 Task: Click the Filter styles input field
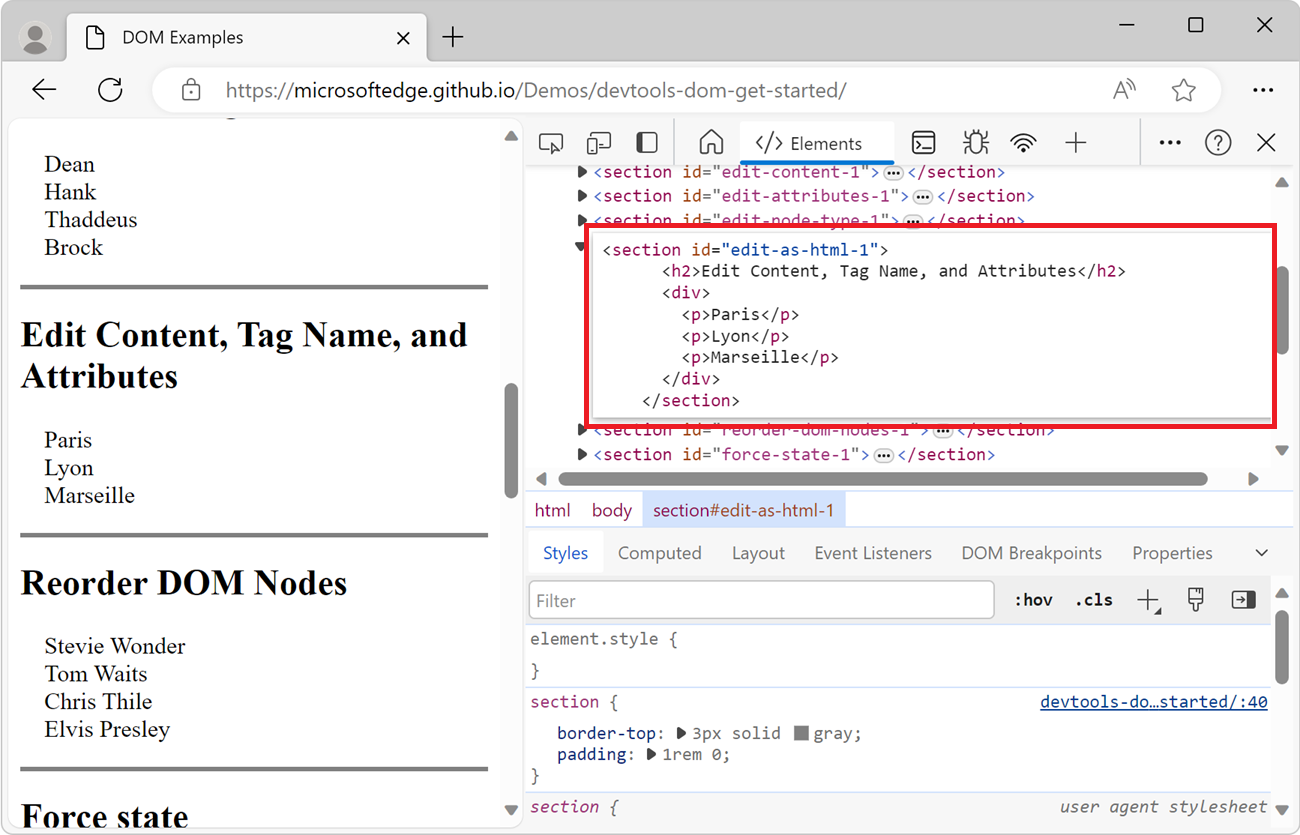[760, 599]
